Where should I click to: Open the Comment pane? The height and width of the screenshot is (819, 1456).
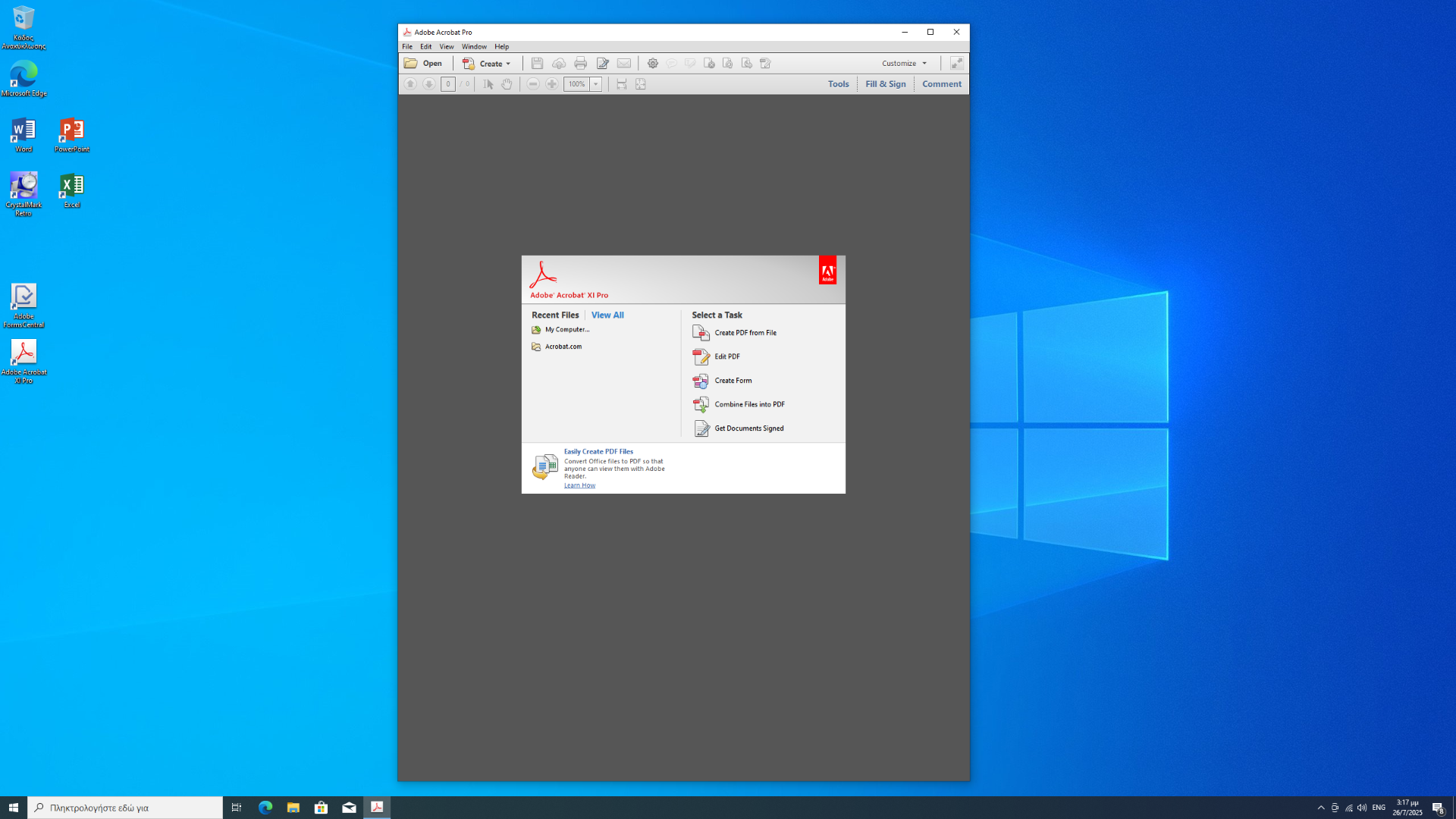[942, 84]
